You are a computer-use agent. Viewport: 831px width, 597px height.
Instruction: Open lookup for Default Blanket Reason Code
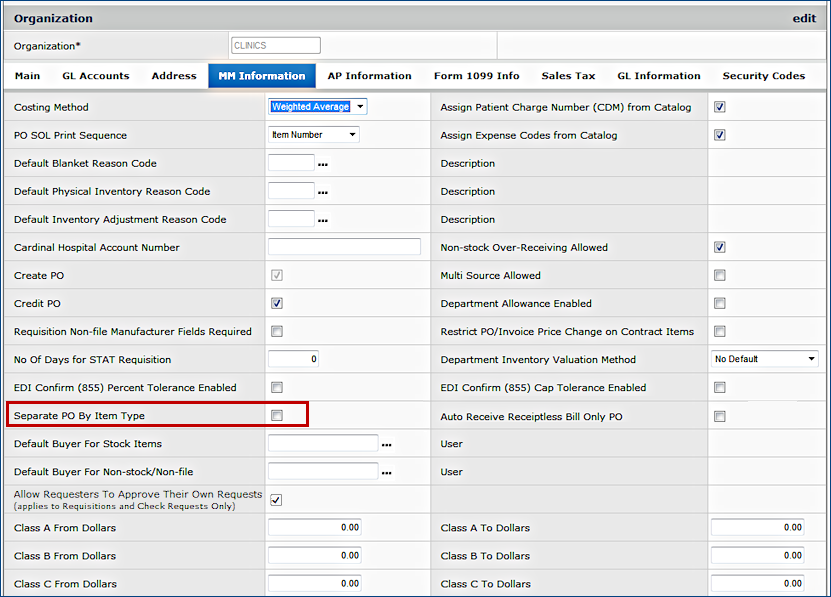323,164
